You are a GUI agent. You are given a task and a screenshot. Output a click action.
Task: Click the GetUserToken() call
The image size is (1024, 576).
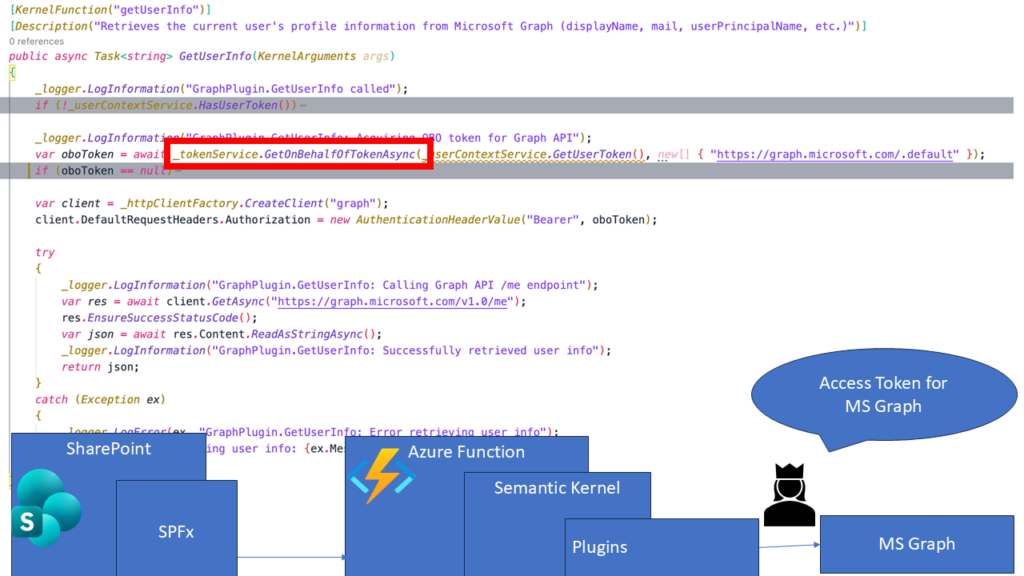click(598, 154)
